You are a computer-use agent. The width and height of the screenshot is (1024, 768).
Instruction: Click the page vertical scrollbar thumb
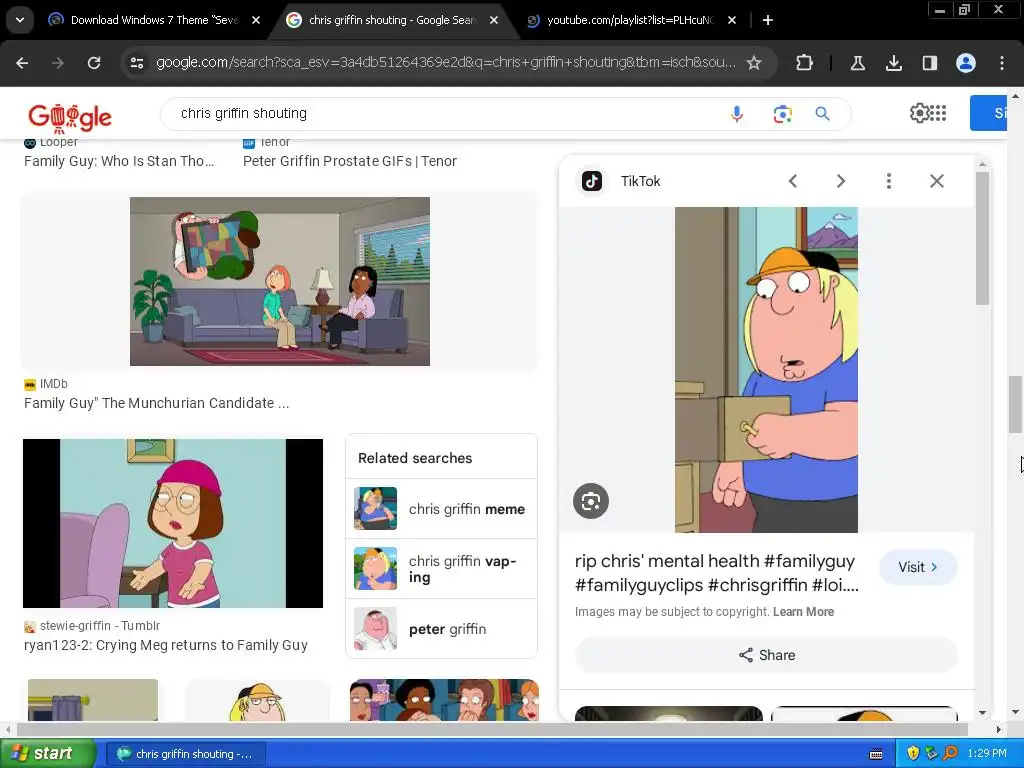point(1015,404)
